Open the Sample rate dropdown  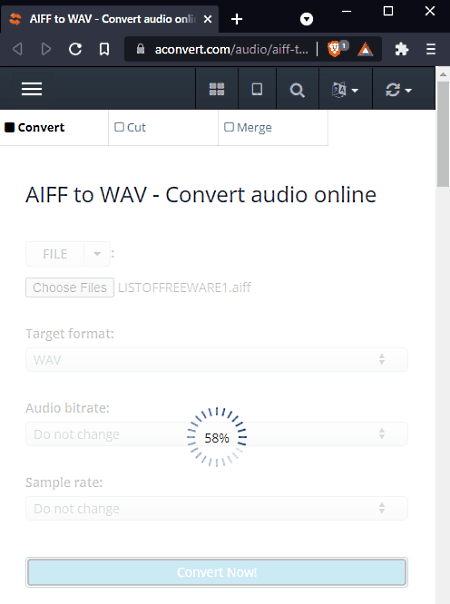coord(217,508)
